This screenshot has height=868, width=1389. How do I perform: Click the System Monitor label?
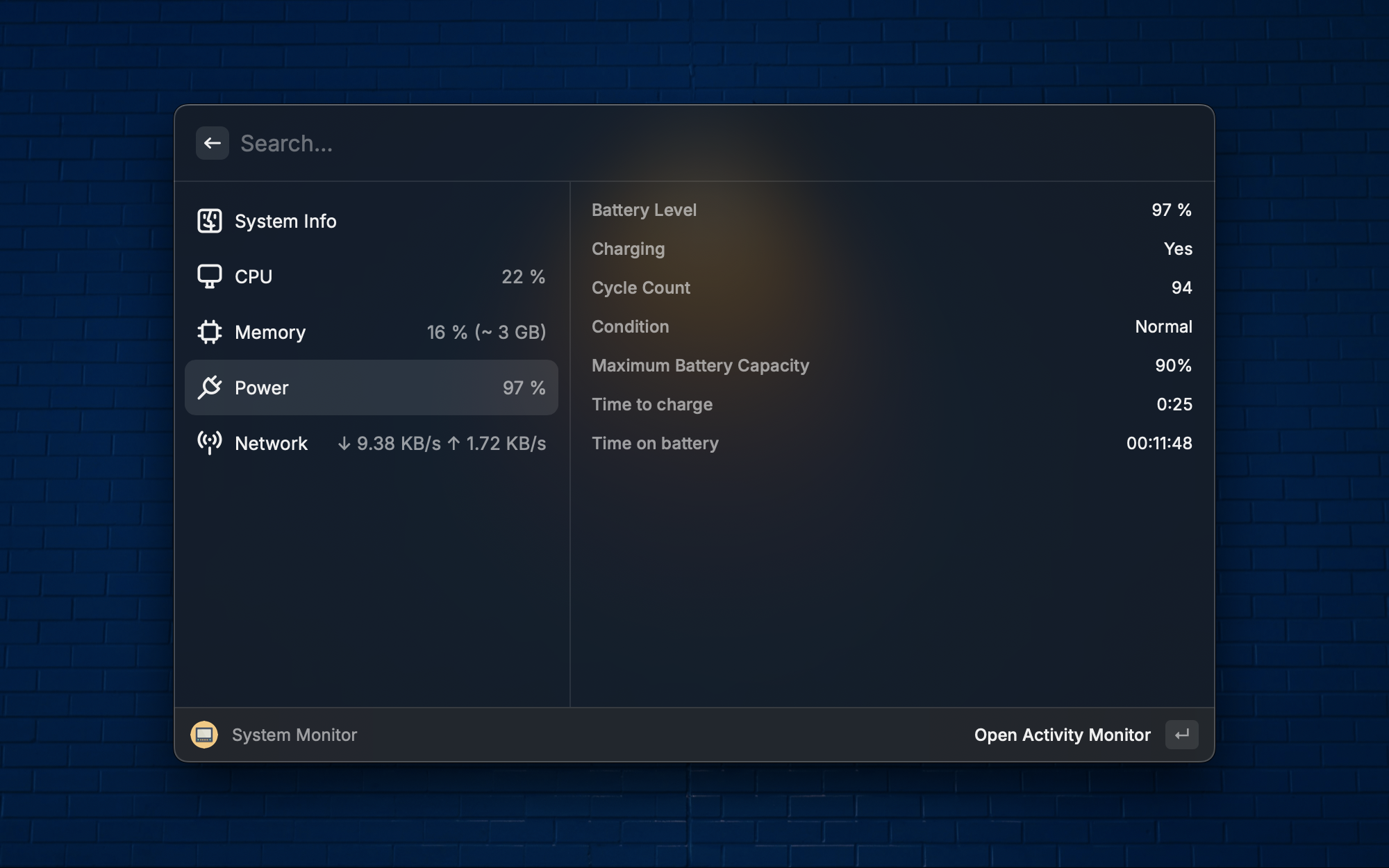click(294, 735)
